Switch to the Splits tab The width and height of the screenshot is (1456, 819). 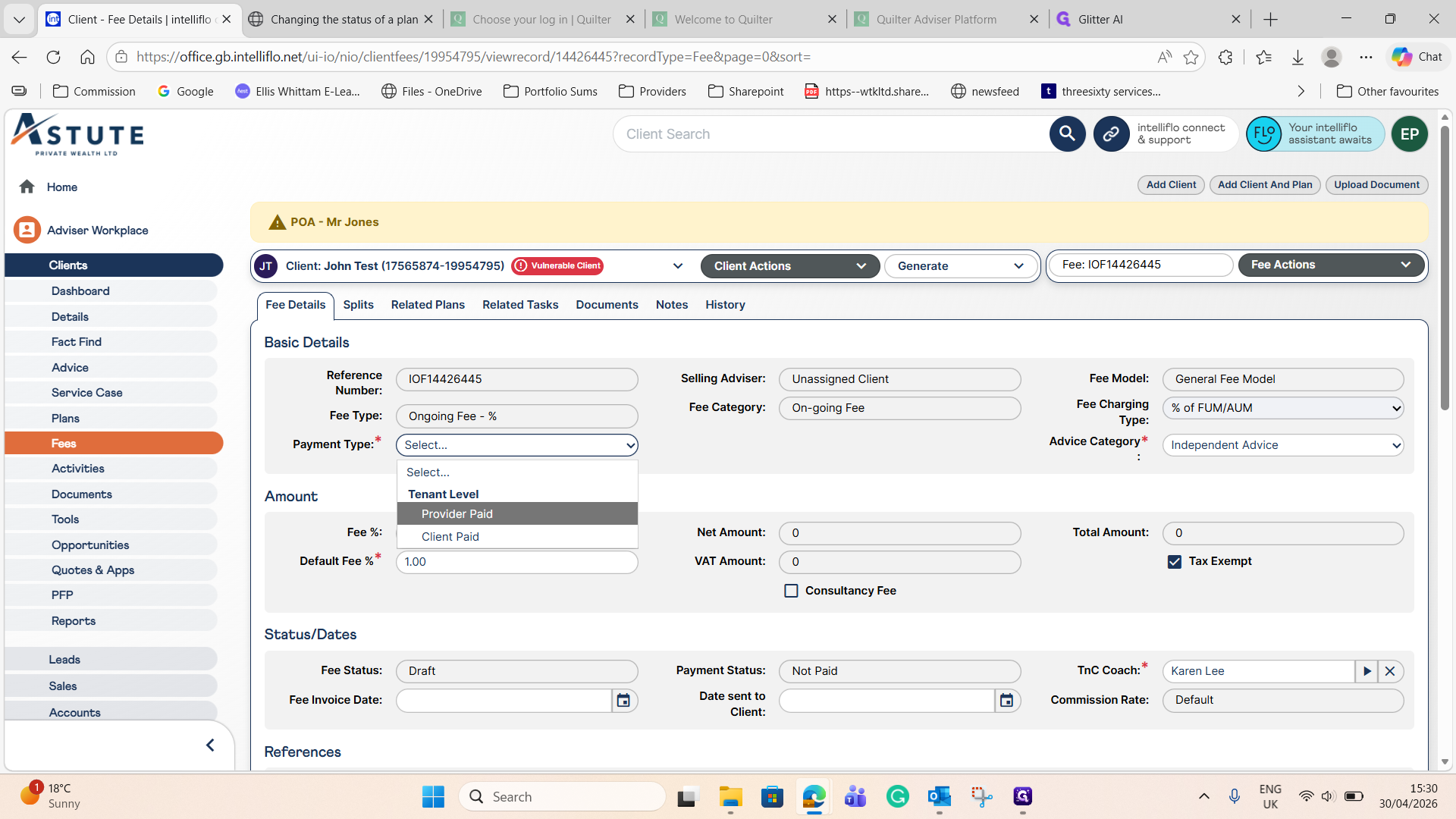pos(358,305)
